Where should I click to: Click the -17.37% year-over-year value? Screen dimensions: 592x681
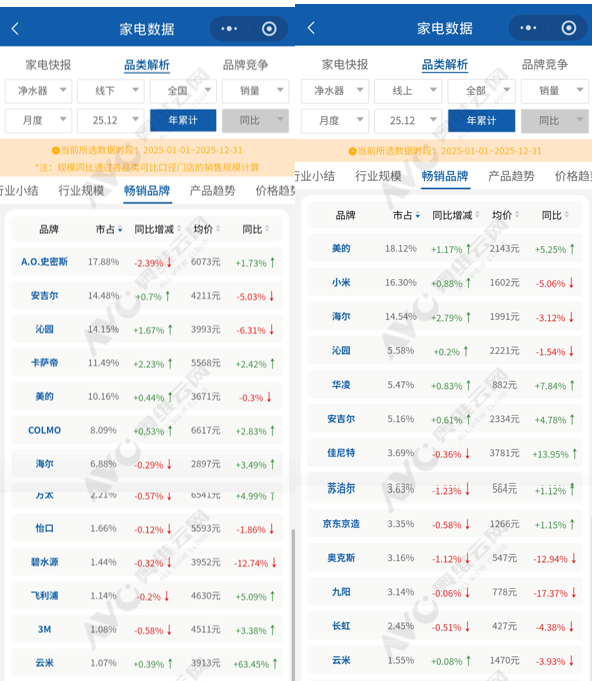point(550,593)
